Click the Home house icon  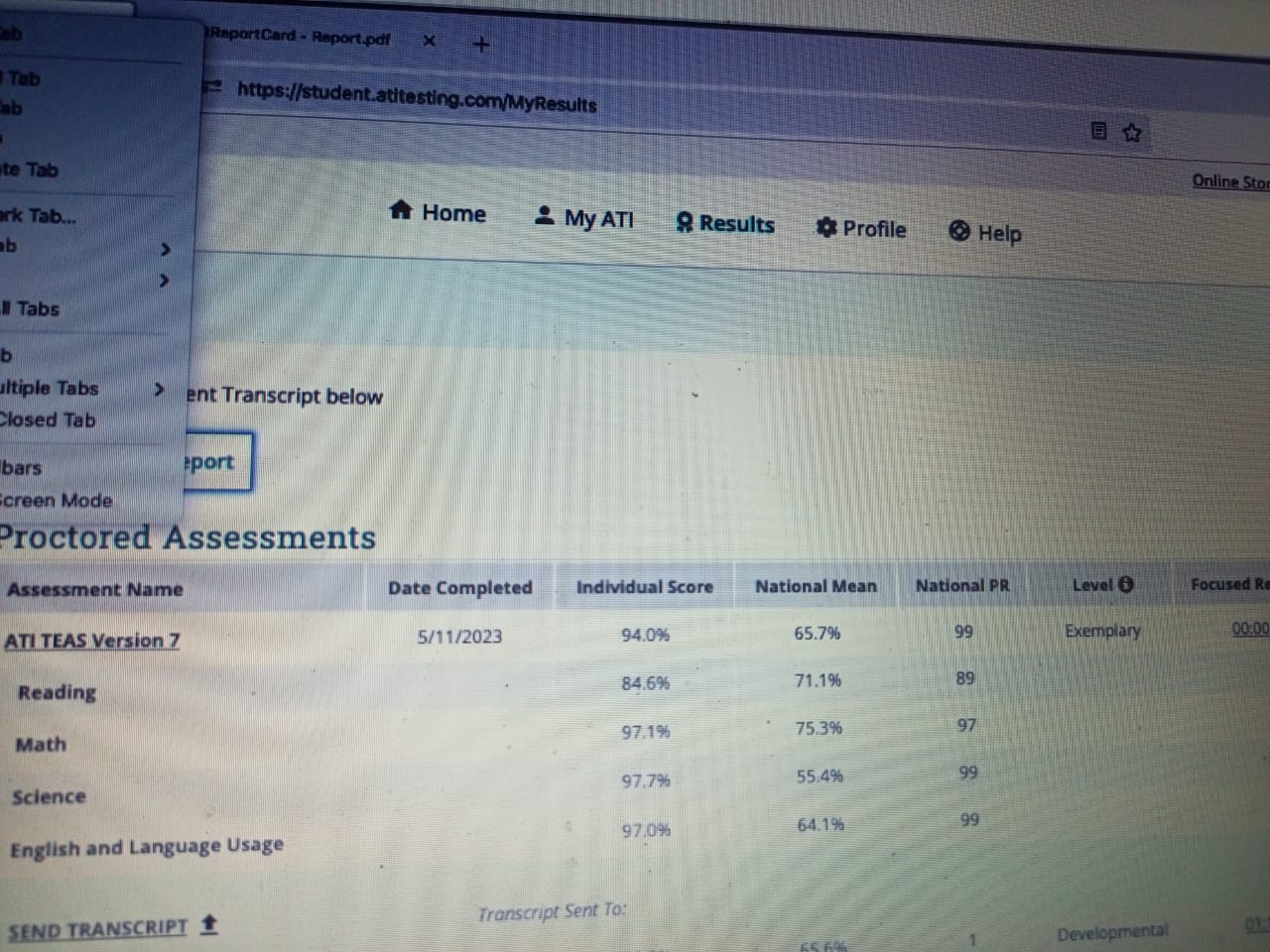click(x=401, y=209)
